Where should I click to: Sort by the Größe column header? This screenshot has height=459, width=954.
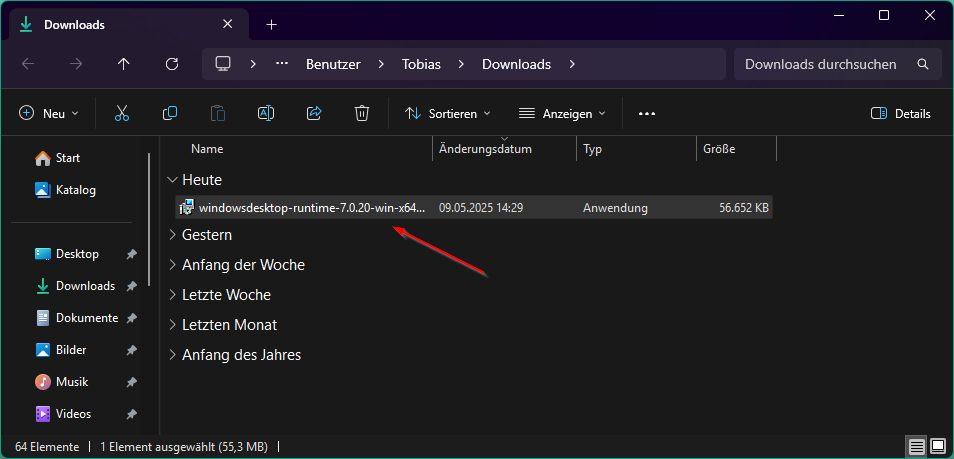719,149
